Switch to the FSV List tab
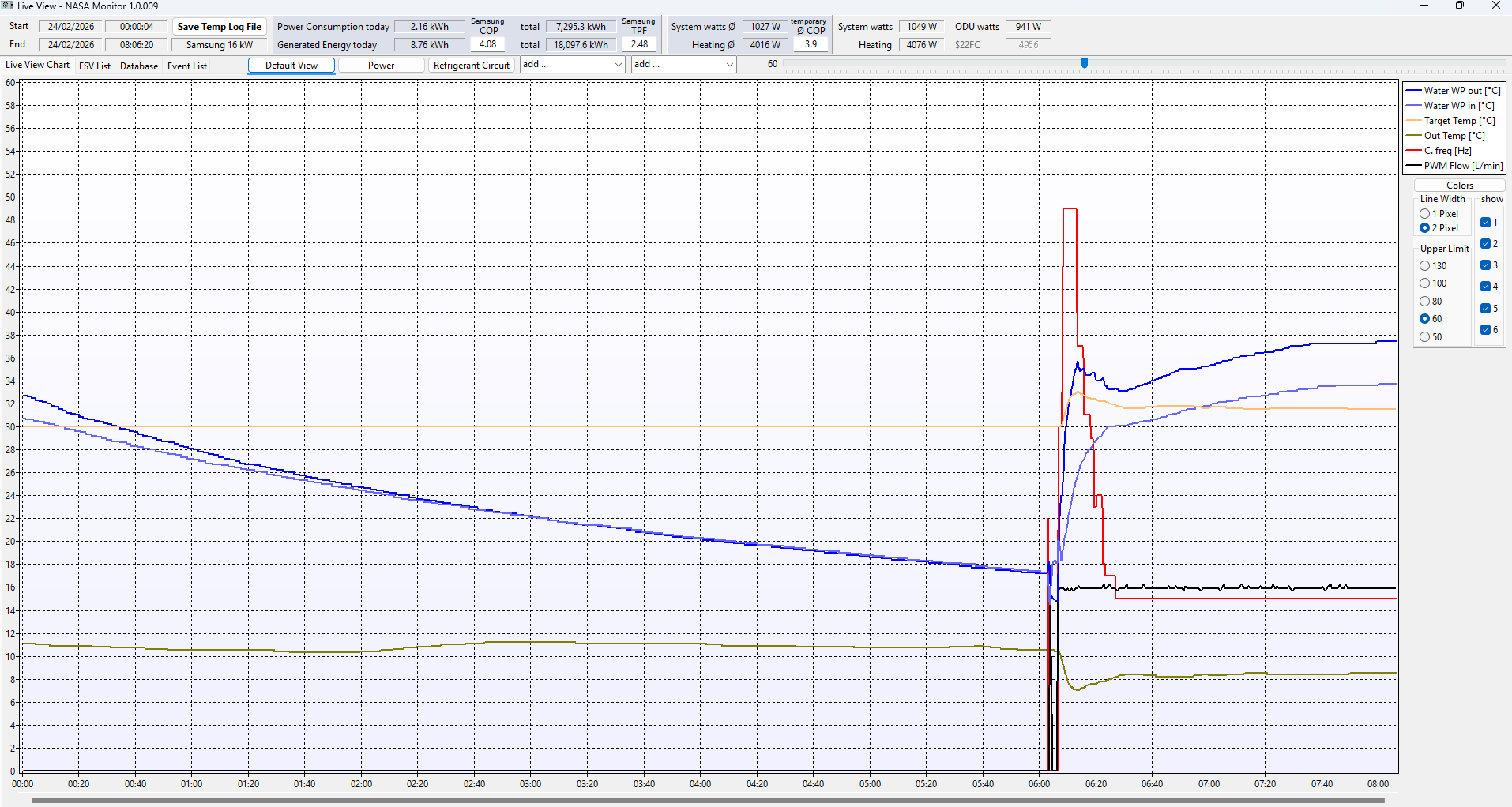 (95, 66)
